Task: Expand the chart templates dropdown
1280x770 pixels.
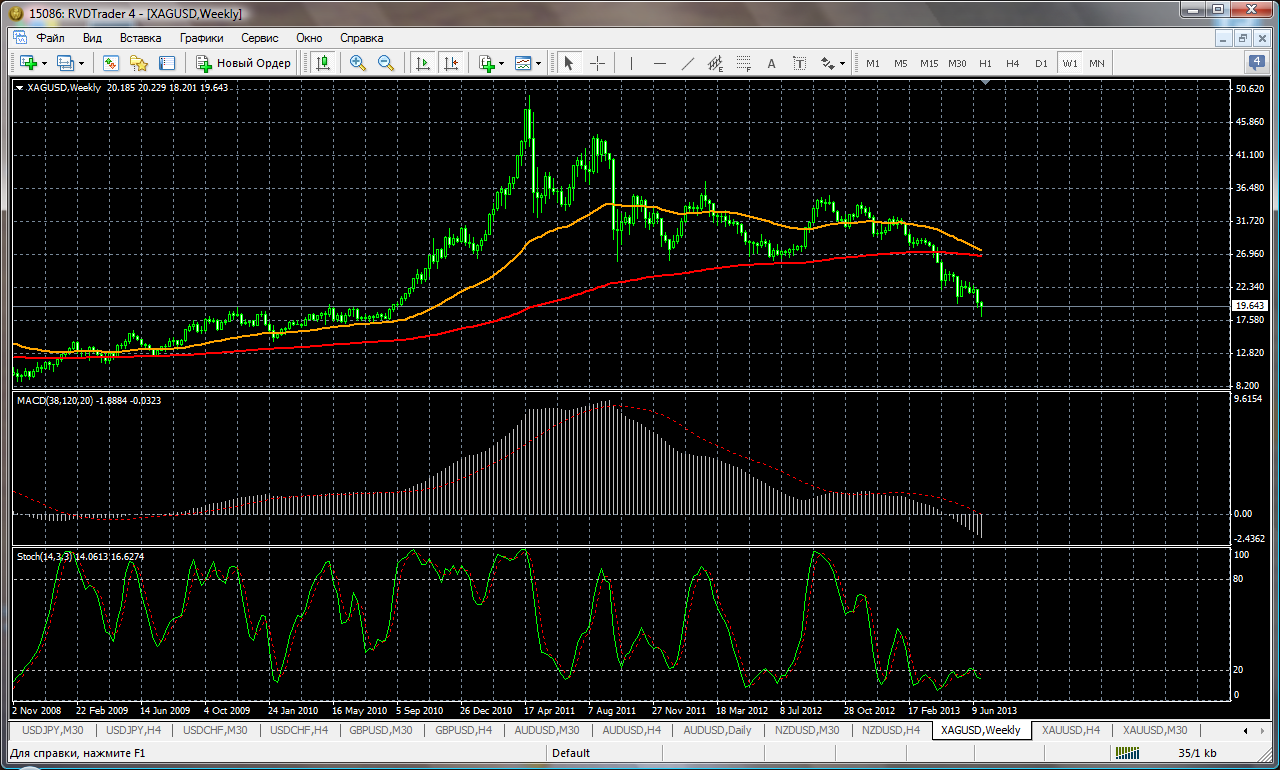Action: 538,63
